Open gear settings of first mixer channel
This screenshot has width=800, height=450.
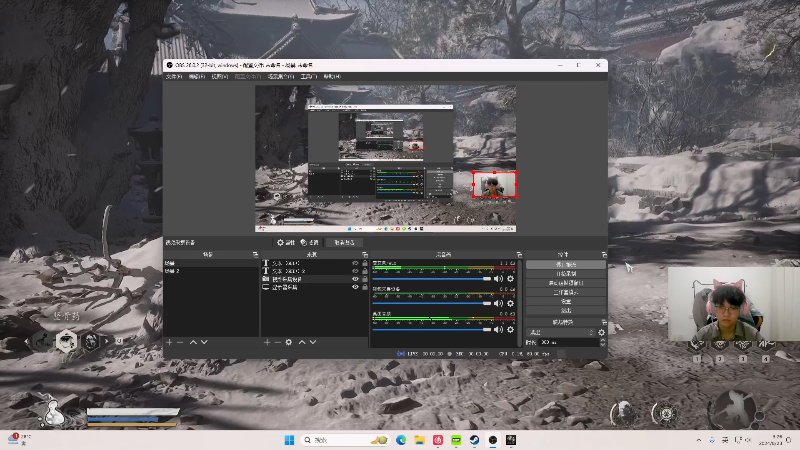510,279
